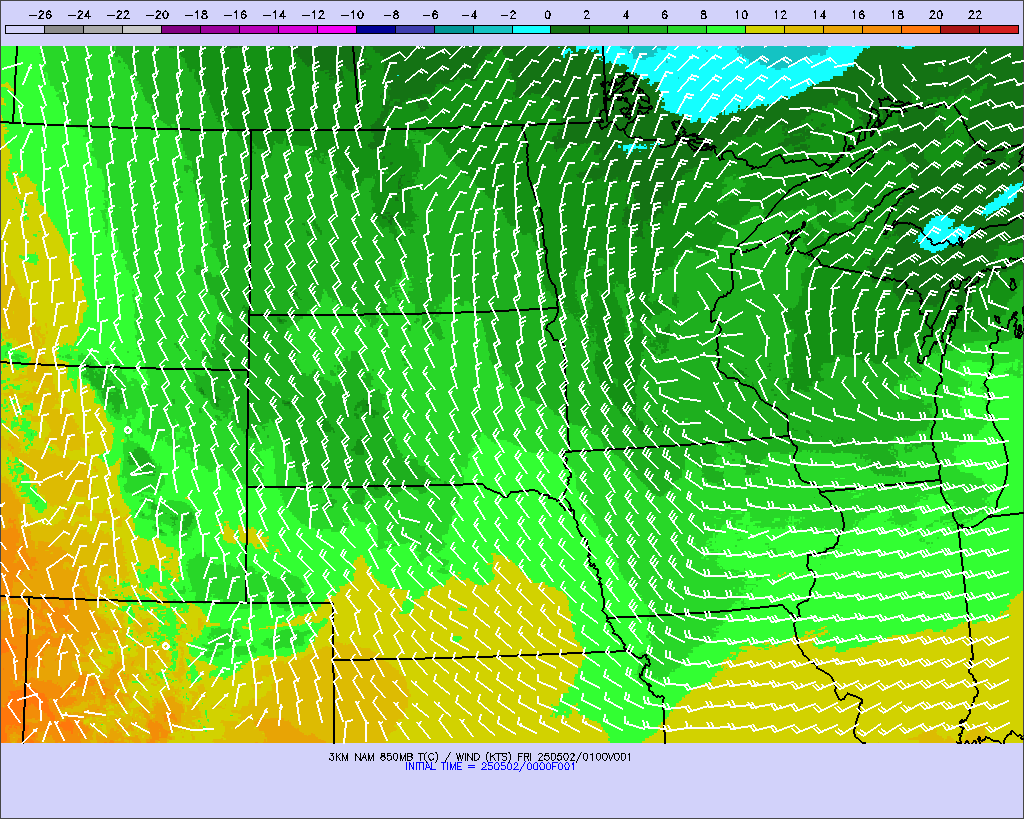The height and width of the screenshot is (819, 1024).
Task: Click the '-12' scale label
Action: click(x=313, y=15)
